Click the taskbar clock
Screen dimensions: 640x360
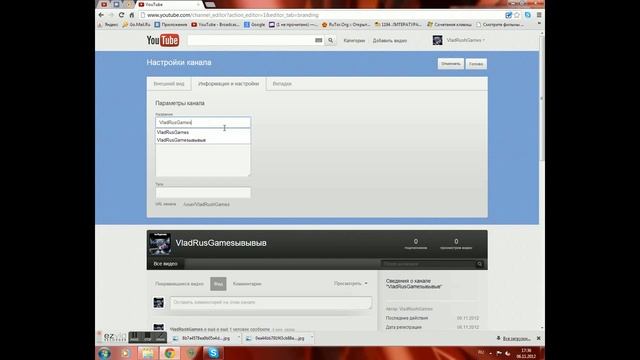pos(526,353)
